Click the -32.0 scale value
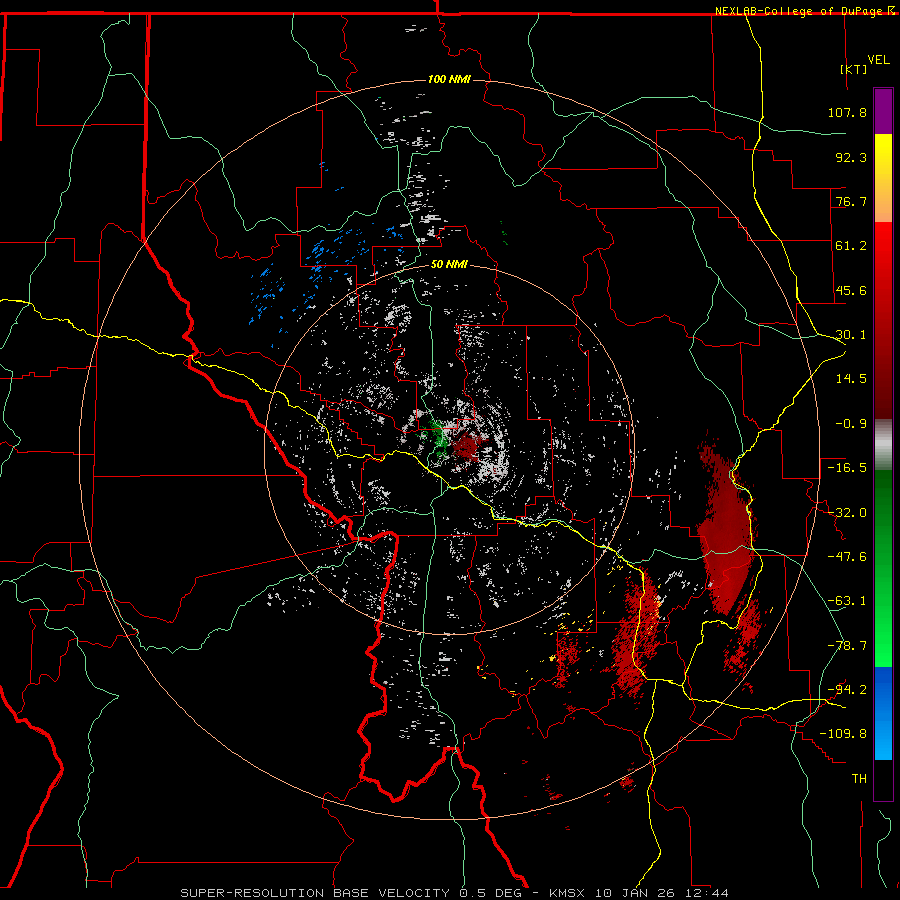 tap(847, 513)
